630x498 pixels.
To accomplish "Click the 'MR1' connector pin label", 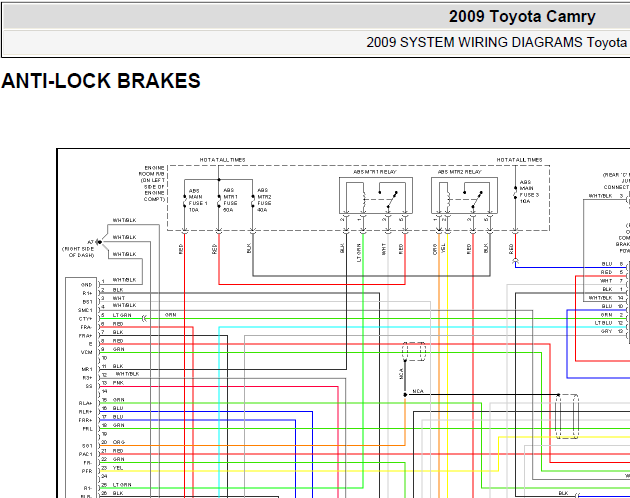I will [87, 369].
